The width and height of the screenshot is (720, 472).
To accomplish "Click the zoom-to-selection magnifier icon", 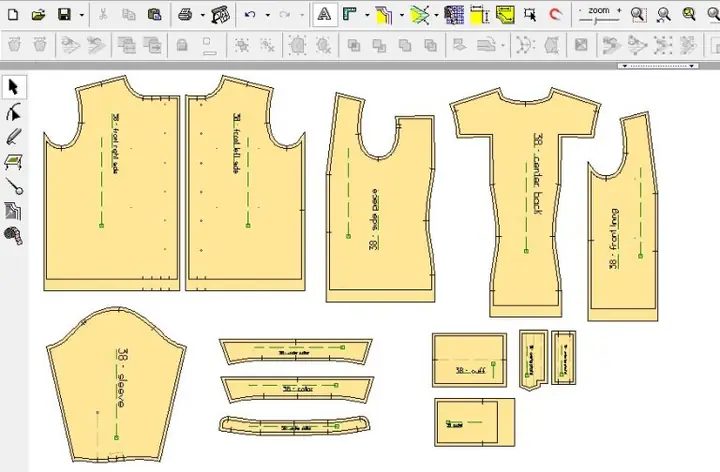I will (638, 15).
